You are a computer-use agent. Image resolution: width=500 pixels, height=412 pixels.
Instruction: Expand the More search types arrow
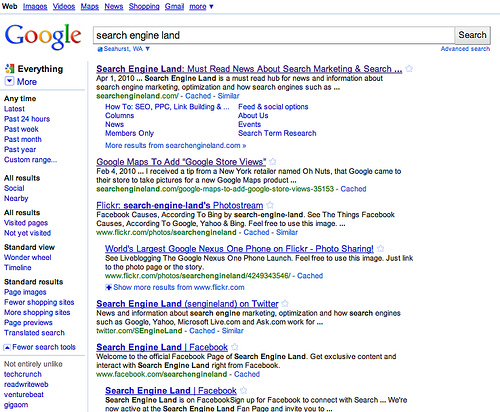9,81
